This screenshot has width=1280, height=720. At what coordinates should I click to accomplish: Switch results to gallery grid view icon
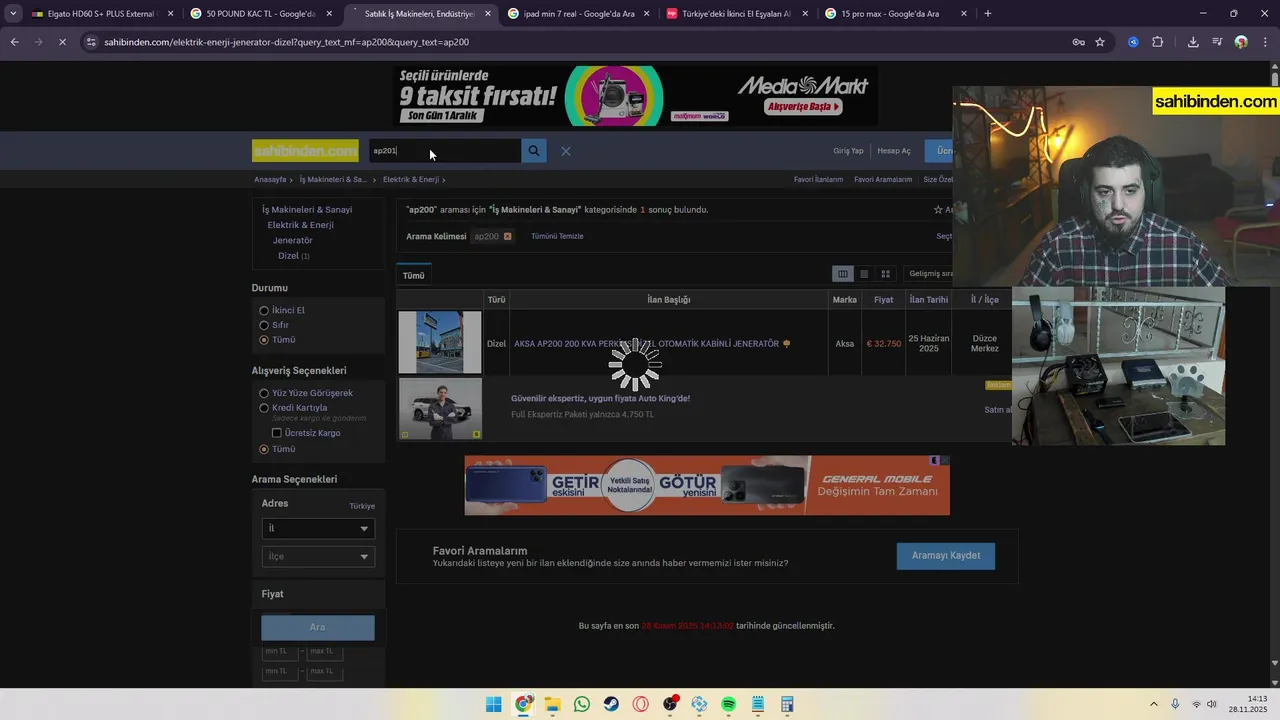(x=885, y=274)
